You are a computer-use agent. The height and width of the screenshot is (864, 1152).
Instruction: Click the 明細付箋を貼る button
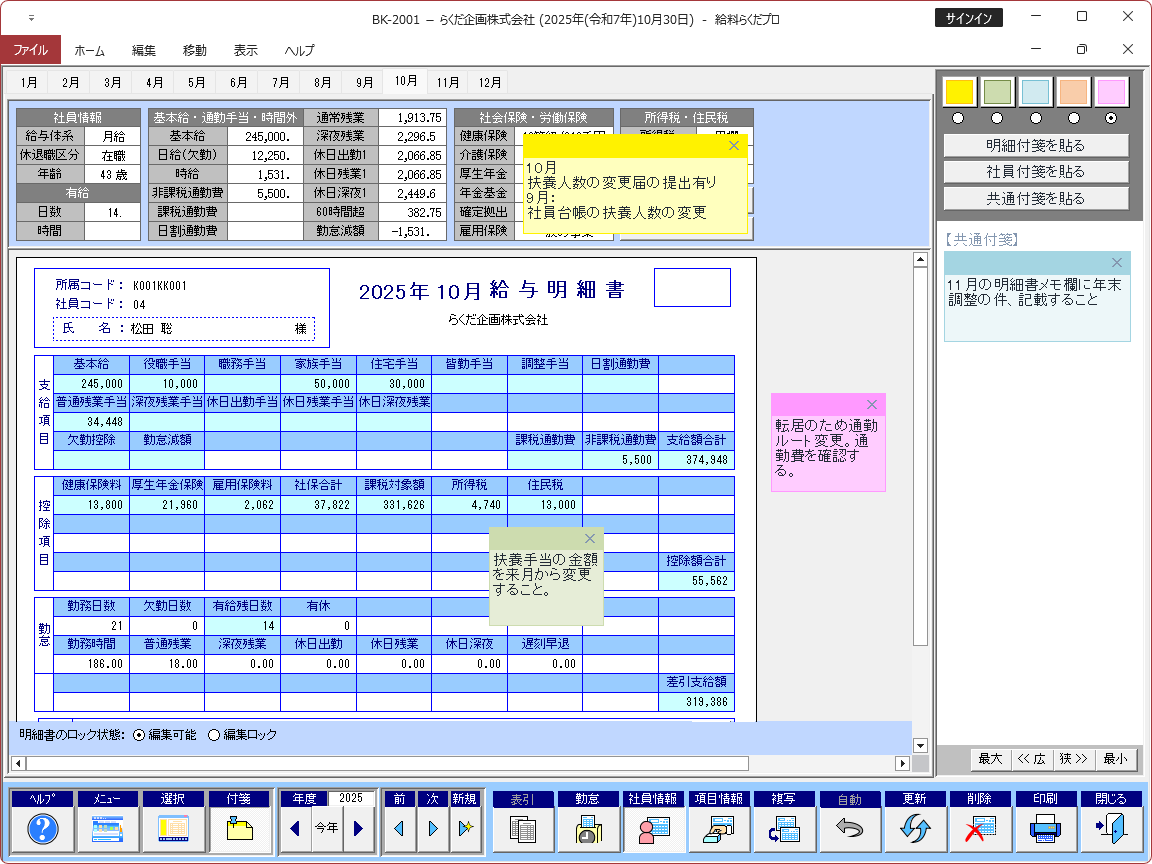1035,145
